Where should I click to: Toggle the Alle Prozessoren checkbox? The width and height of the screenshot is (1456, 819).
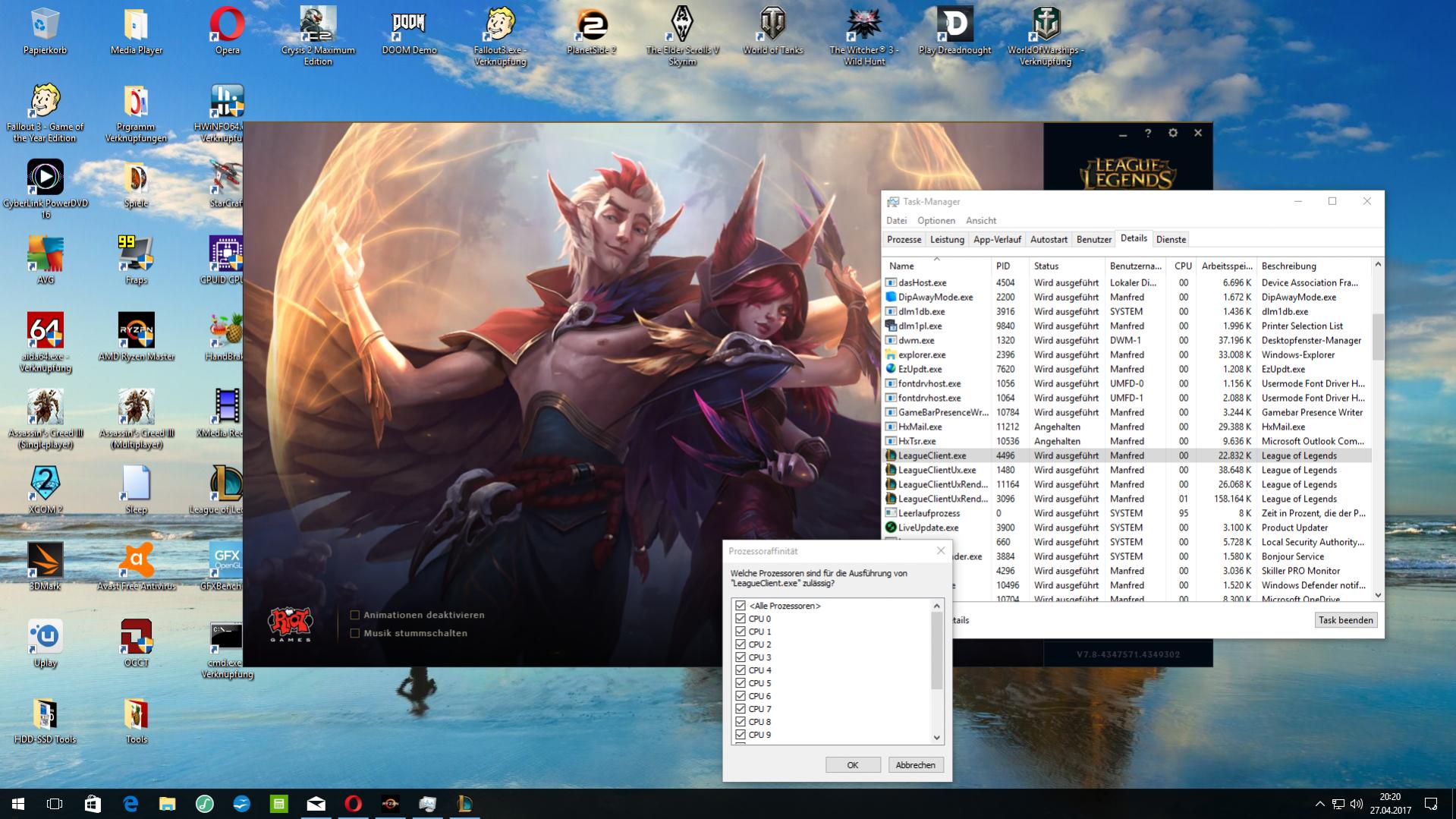point(741,606)
